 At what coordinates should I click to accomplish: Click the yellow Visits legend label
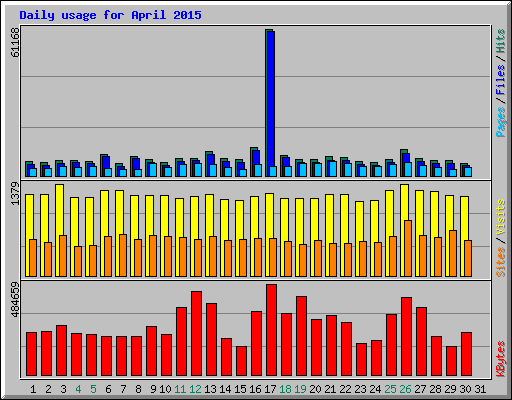coord(501,218)
